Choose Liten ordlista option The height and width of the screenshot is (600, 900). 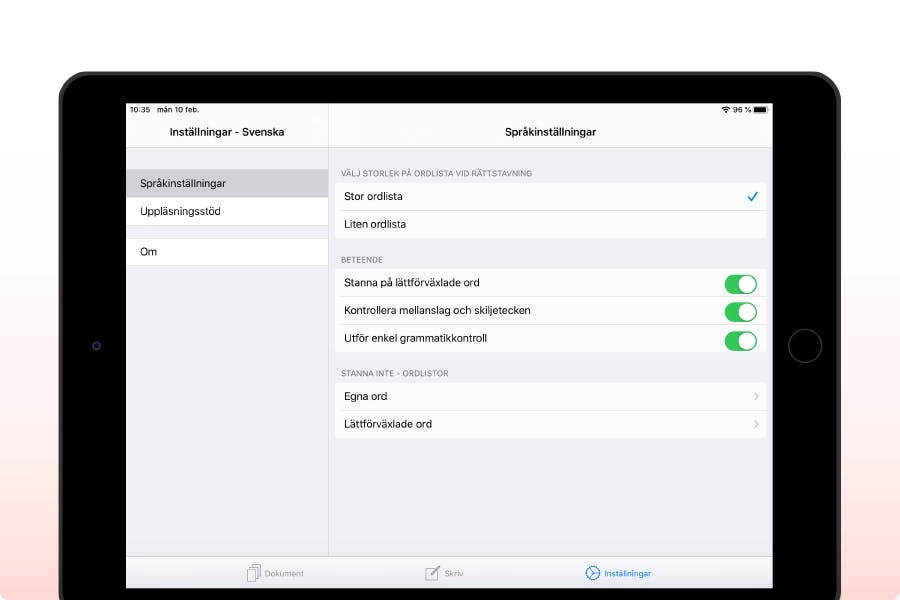(x=550, y=224)
